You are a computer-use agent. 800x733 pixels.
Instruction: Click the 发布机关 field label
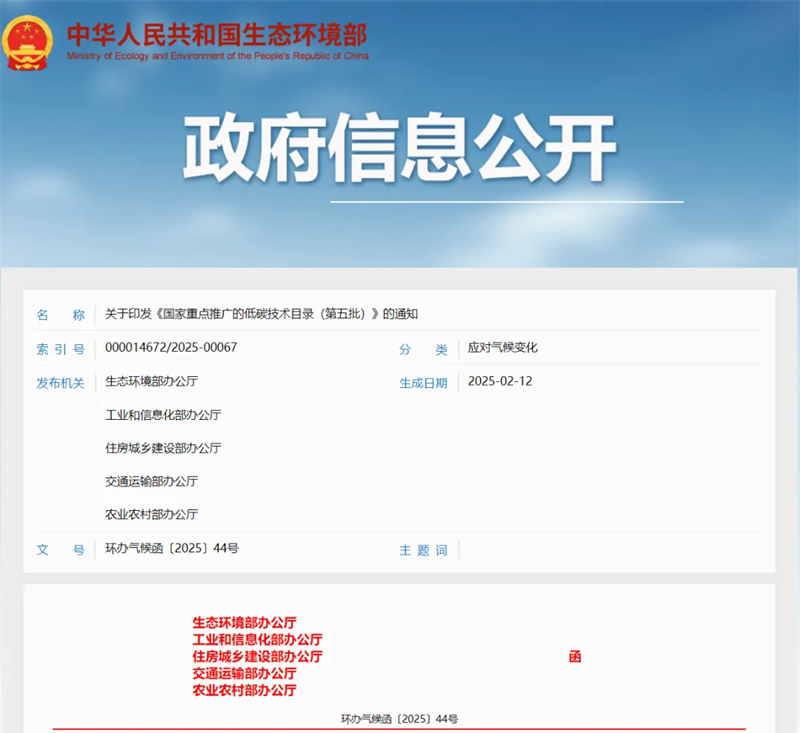point(60,383)
